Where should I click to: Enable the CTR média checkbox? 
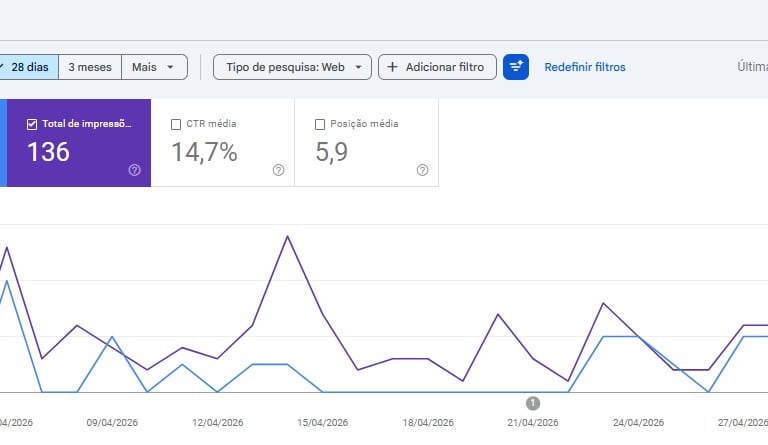pyautogui.click(x=176, y=124)
